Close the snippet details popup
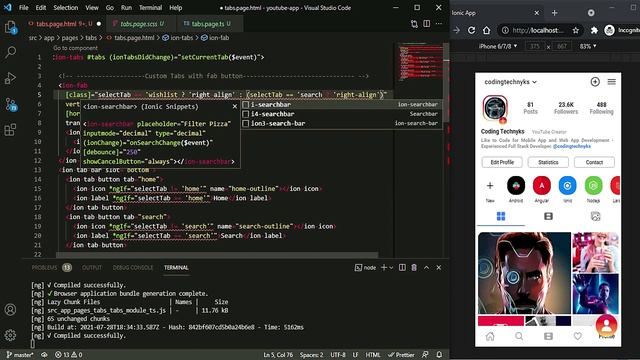Screen dimensions: 640x360 tap(235, 107)
